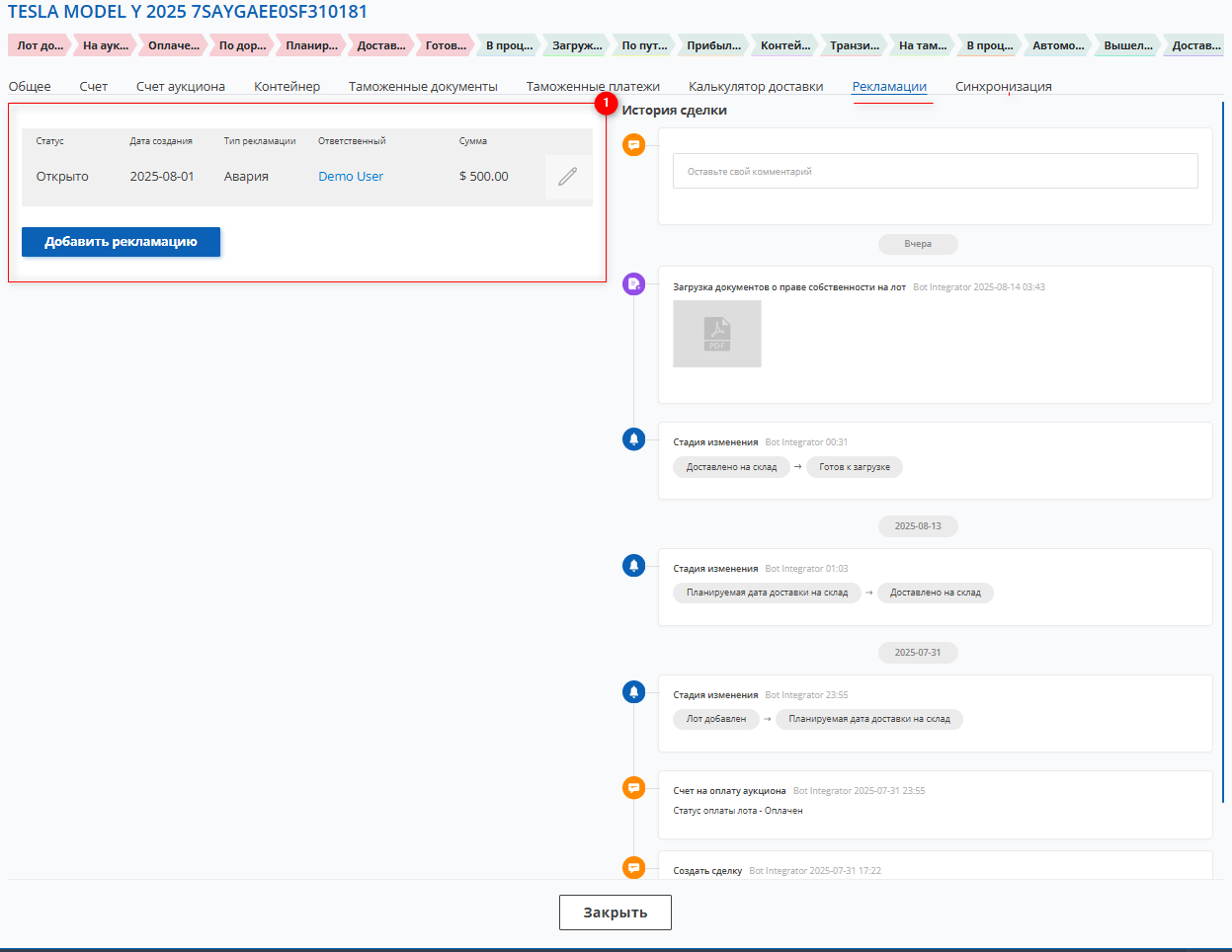This screenshot has height=952, width=1232.
Task: Click bell icon for the 01:03 stage change
Action: click(634, 566)
